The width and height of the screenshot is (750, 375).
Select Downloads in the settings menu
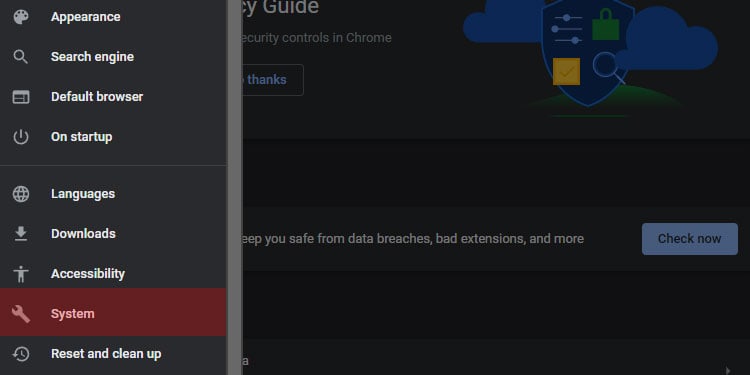click(x=113, y=233)
